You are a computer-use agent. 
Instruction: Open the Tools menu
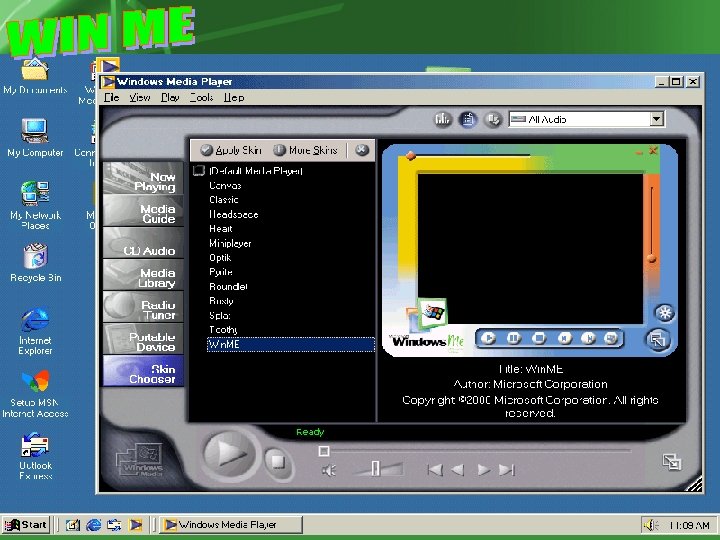click(x=201, y=97)
